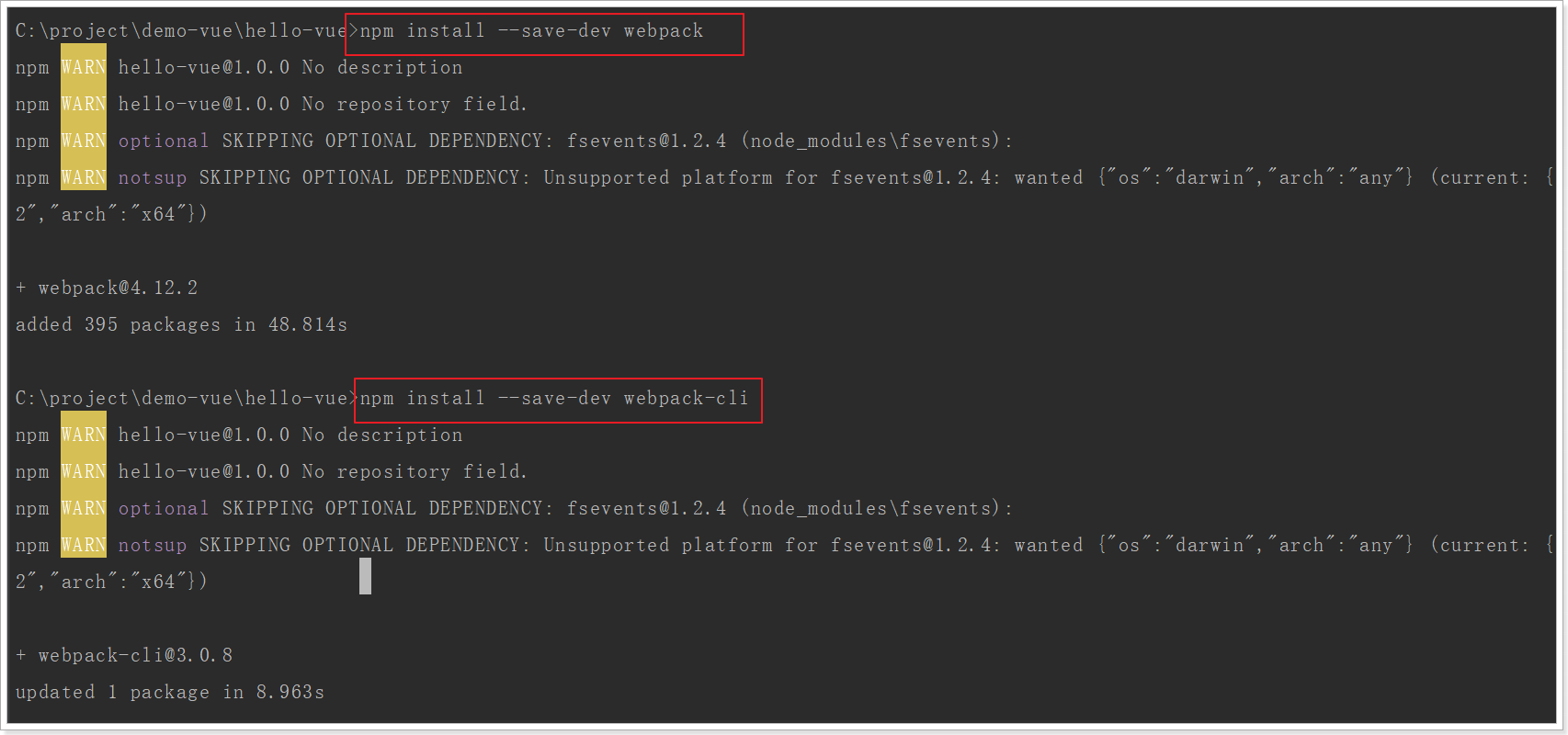
Task: Click the second 'C:\project\demo-vue\hello-vue' prompt path
Action: coord(181,399)
